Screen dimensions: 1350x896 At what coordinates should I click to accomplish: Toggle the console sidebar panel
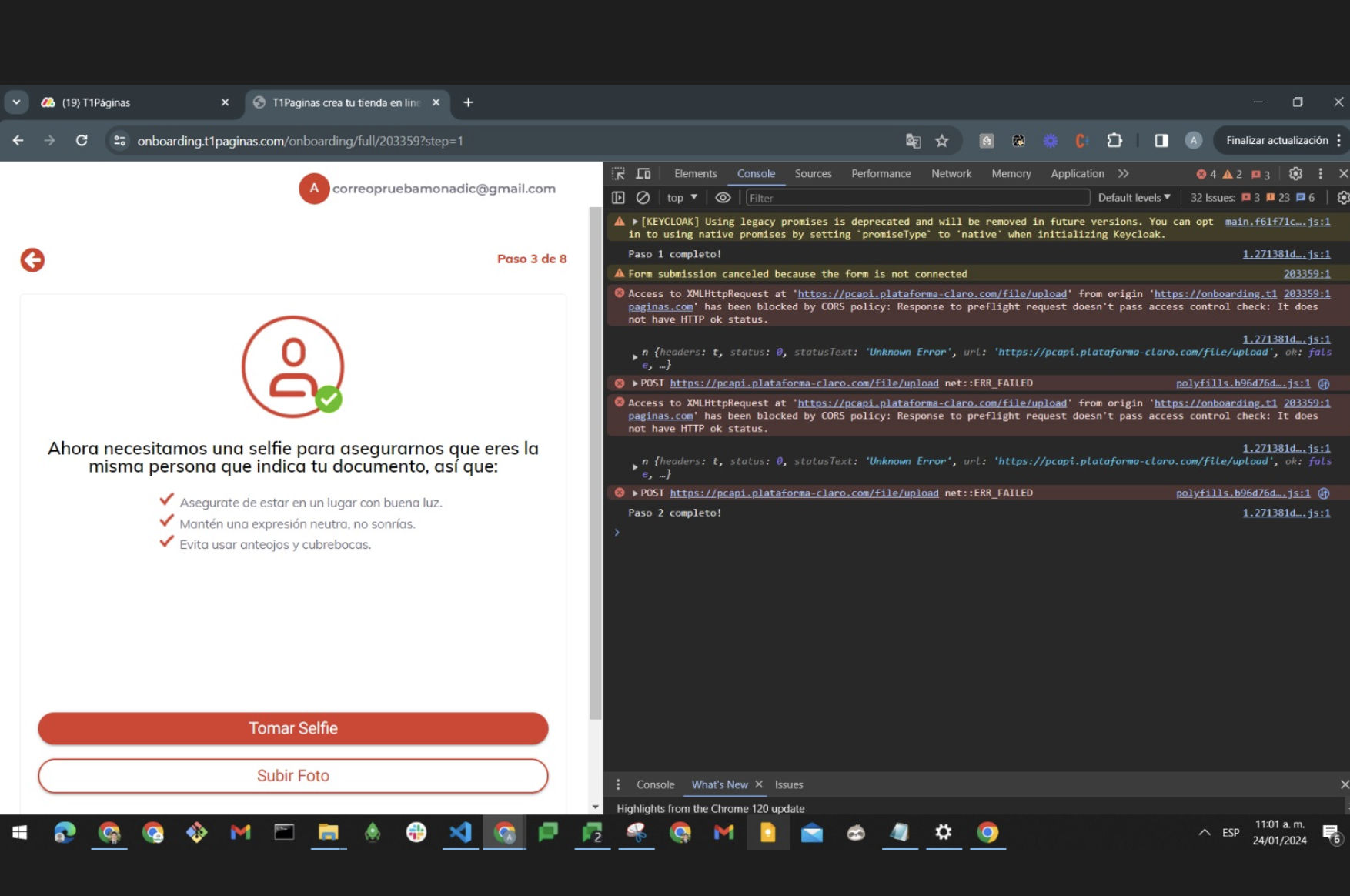coord(618,198)
